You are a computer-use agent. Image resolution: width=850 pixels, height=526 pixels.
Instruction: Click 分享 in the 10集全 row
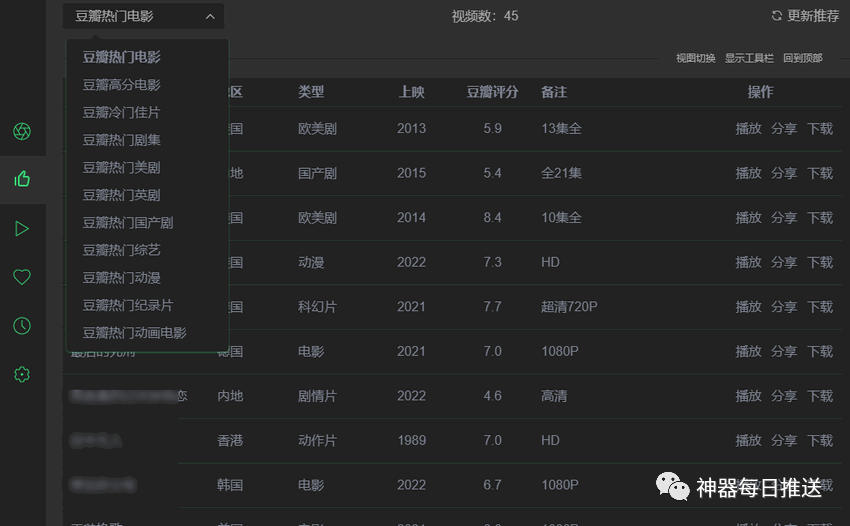784,217
